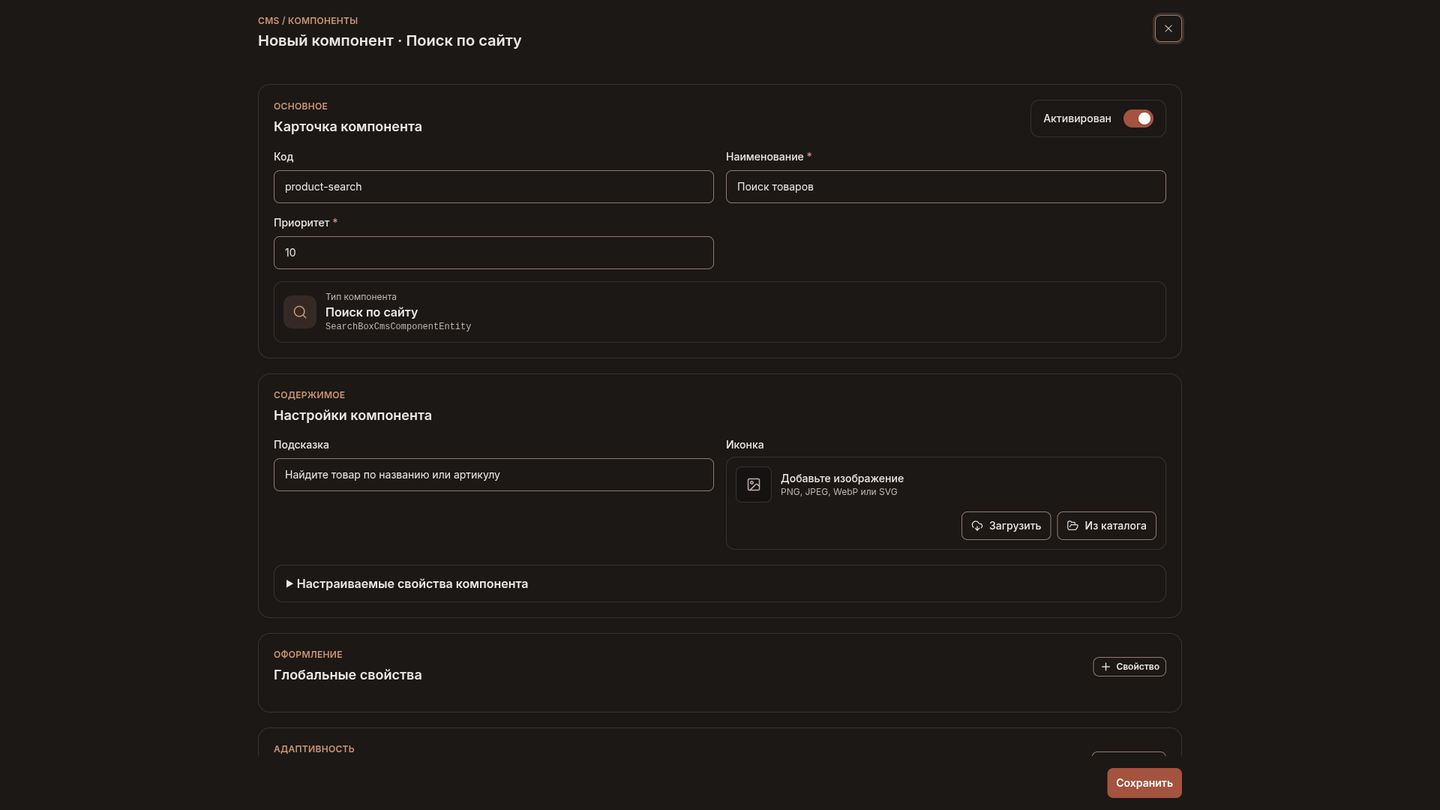Click the Сохранить button
This screenshot has height=810, width=1440.
(x=1144, y=783)
